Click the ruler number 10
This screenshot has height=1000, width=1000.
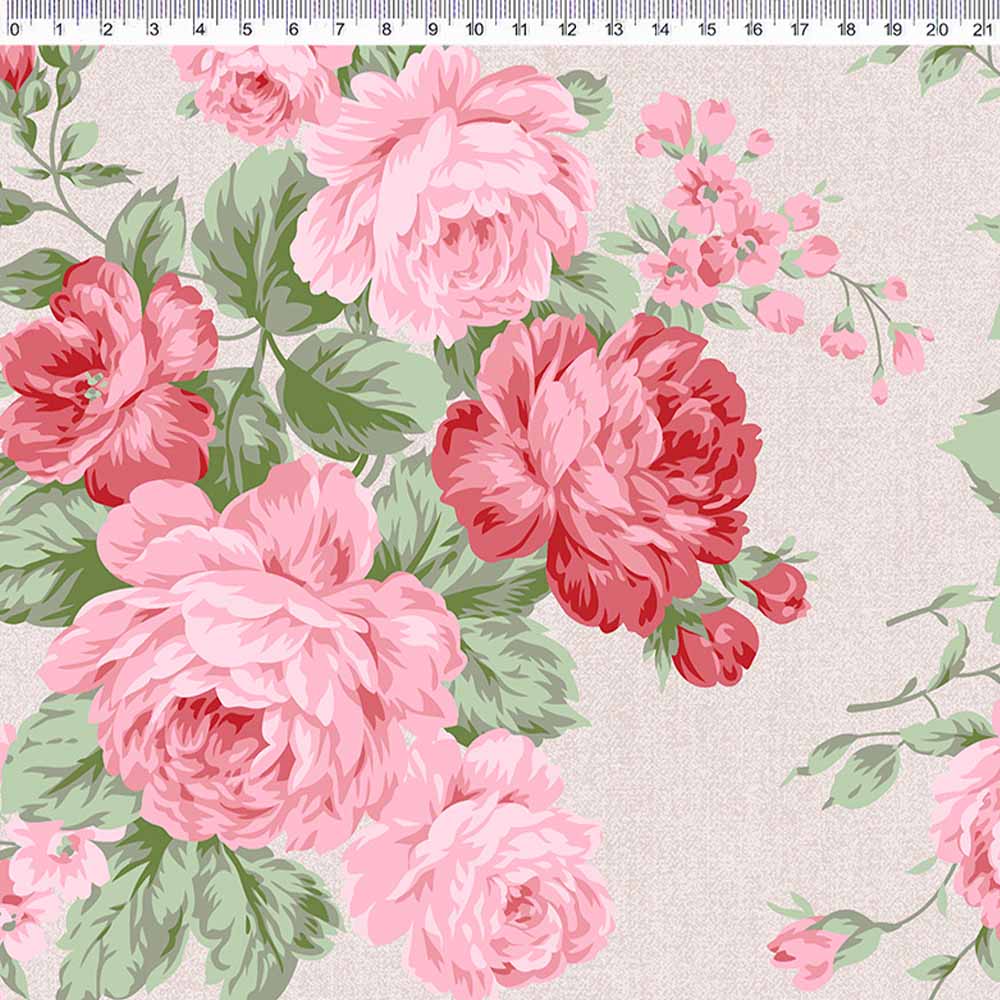[474, 29]
